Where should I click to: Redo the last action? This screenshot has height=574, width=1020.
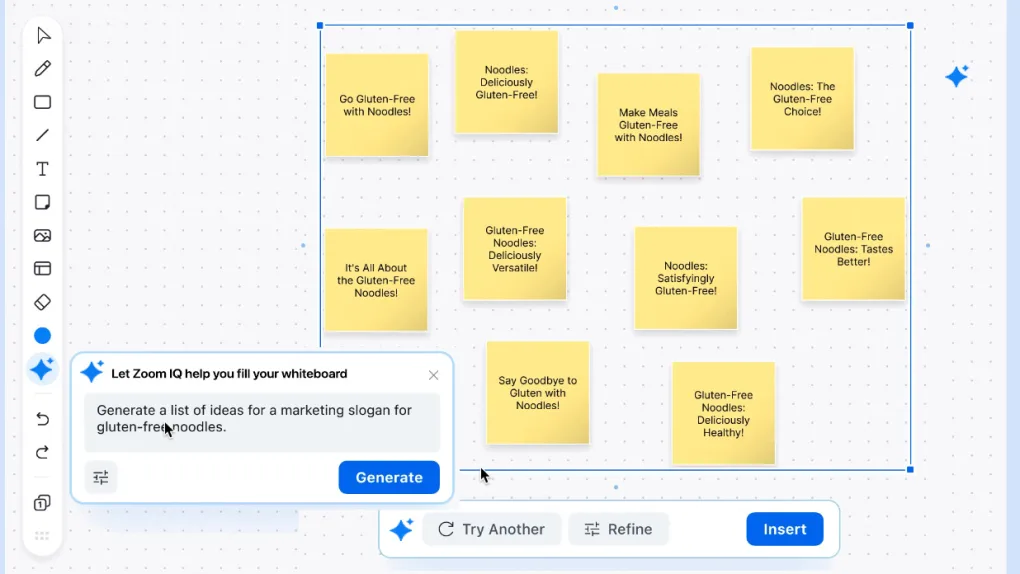pyautogui.click(x=43, y=452)
